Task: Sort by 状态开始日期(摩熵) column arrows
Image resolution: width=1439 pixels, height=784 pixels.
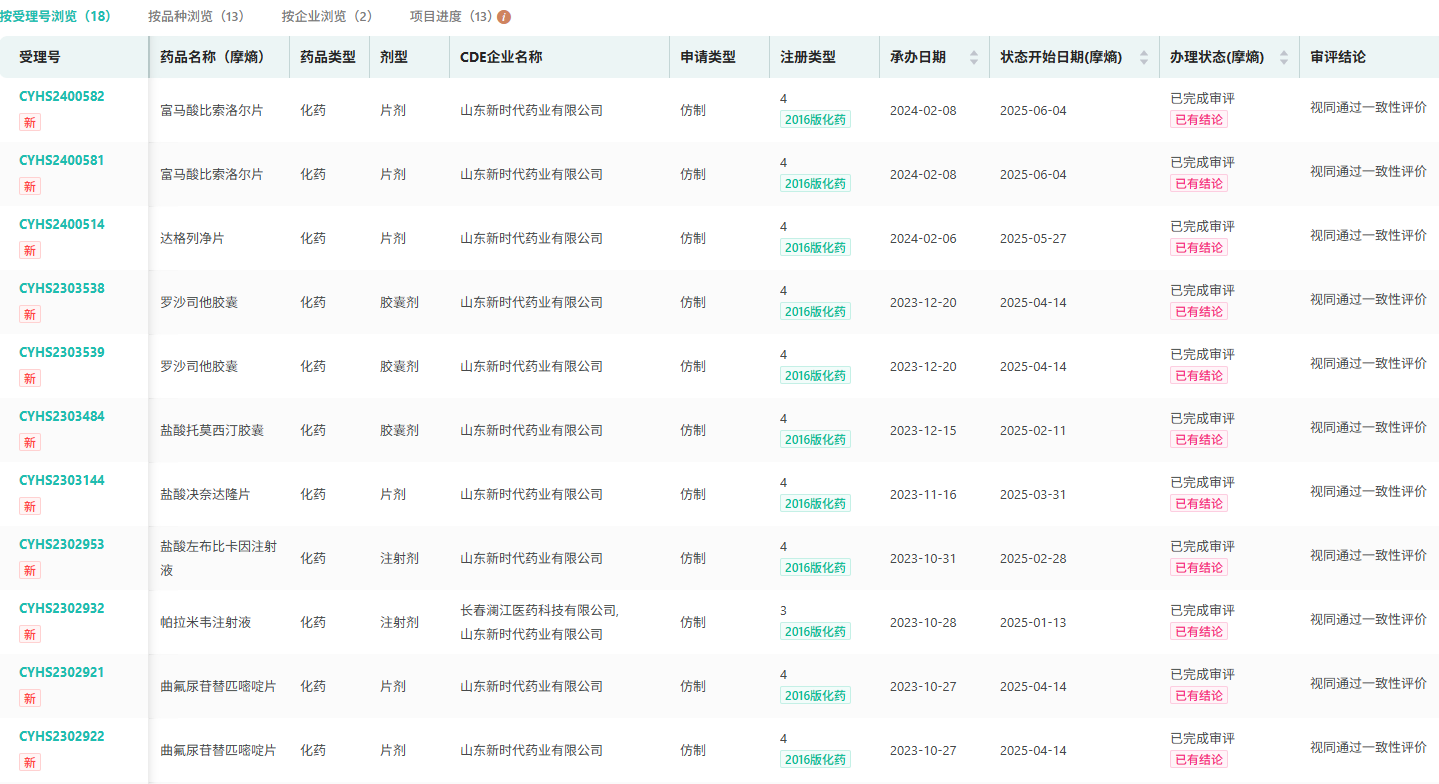Action: (1144, 58)
